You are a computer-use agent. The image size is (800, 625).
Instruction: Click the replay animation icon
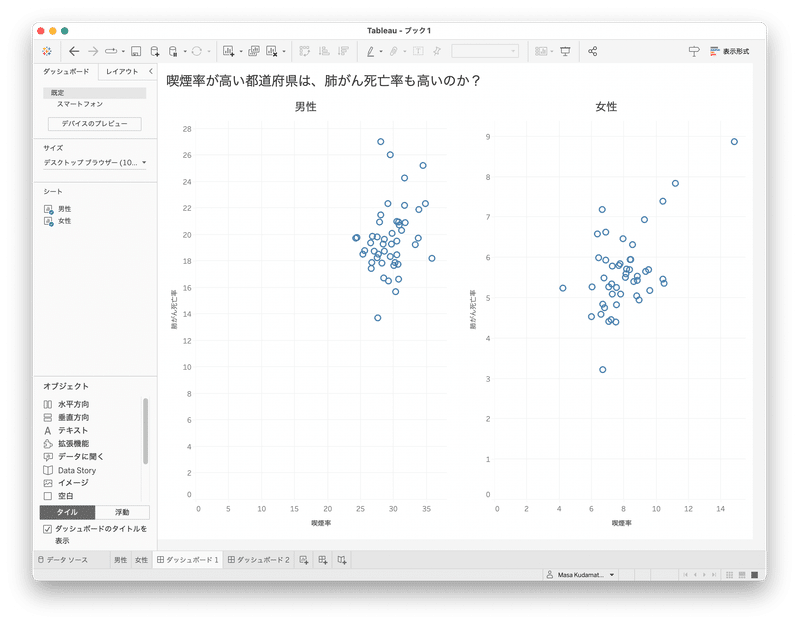(x=111, y=51)
